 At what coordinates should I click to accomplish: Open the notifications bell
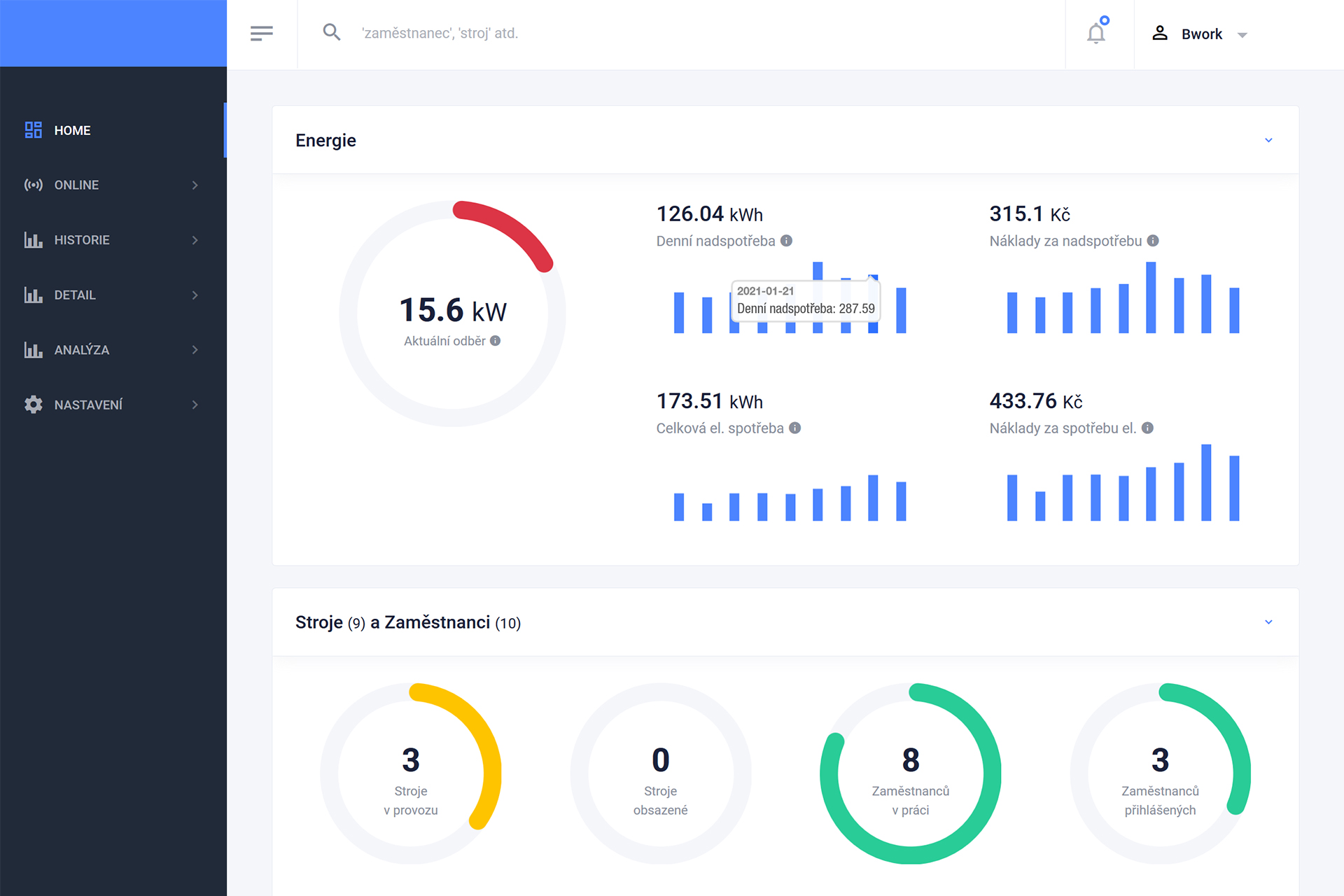tap(1096, 33)
